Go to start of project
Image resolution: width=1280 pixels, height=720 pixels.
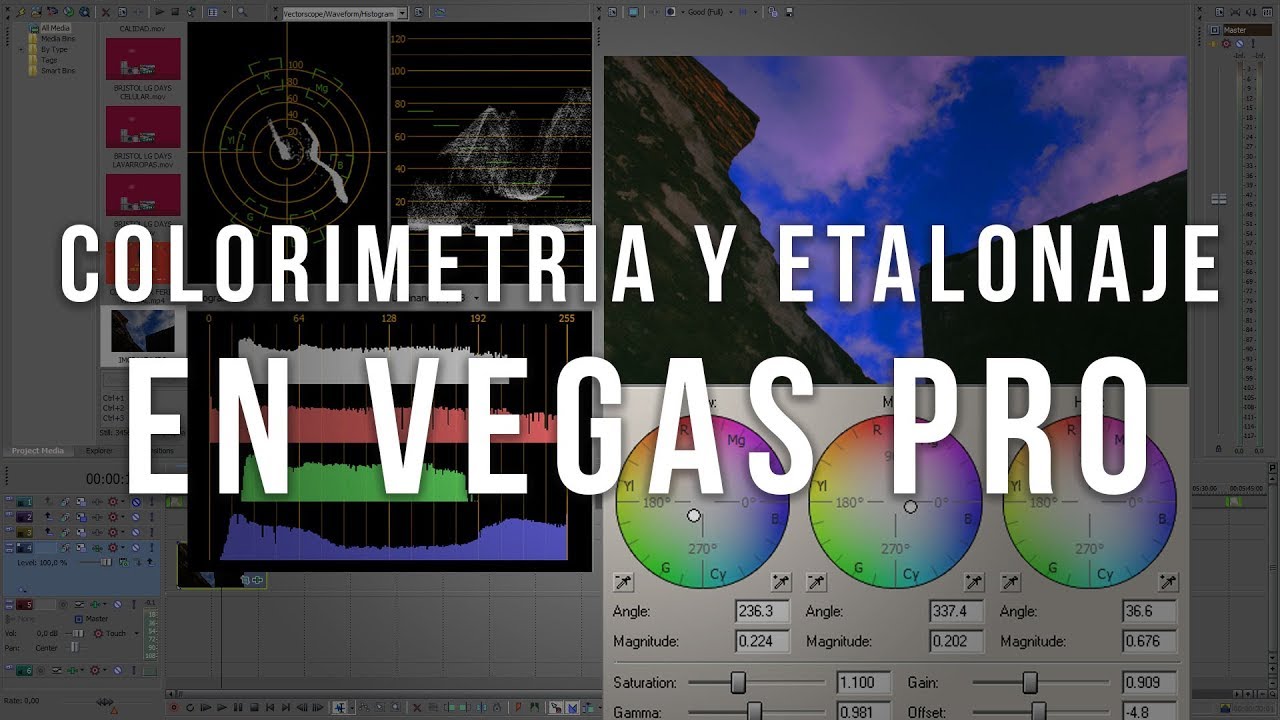pos(270,708)
